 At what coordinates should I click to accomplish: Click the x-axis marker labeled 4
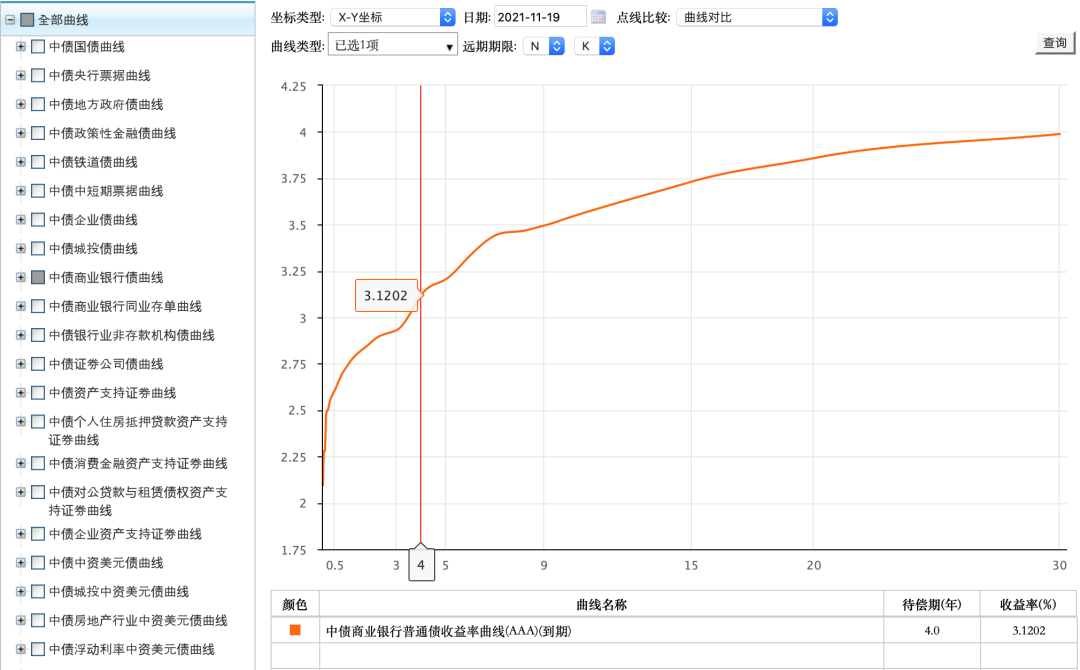pos(422,565)
